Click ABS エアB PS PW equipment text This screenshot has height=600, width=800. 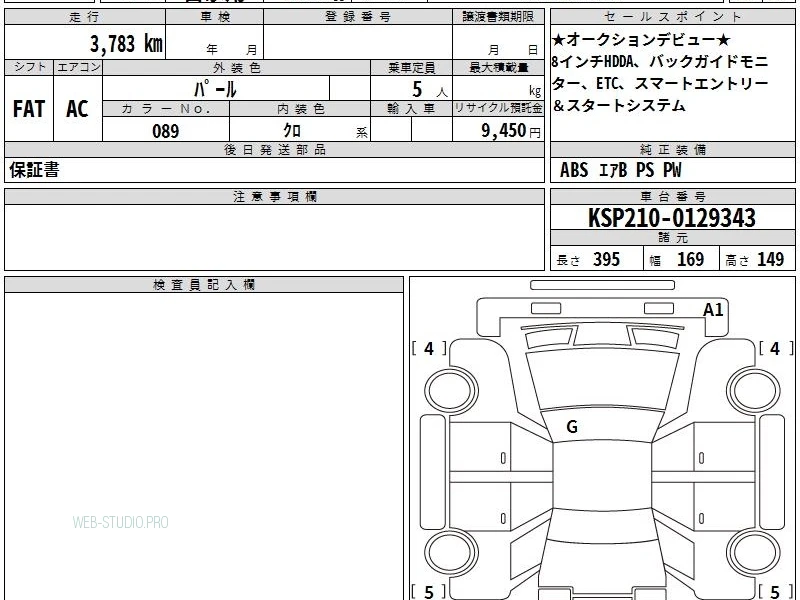click(620, 170)
